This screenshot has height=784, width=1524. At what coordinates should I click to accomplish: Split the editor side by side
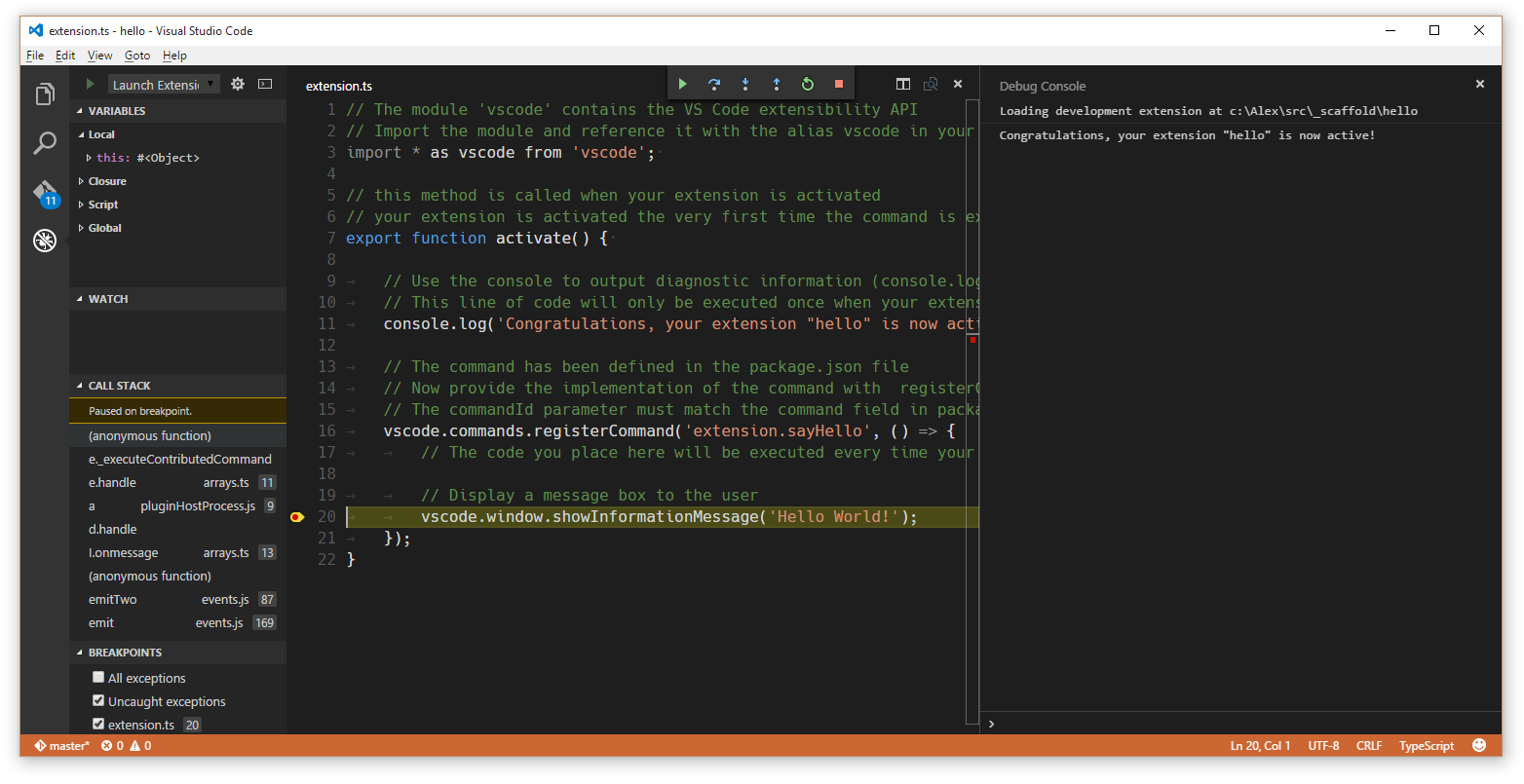coord(903,85)
